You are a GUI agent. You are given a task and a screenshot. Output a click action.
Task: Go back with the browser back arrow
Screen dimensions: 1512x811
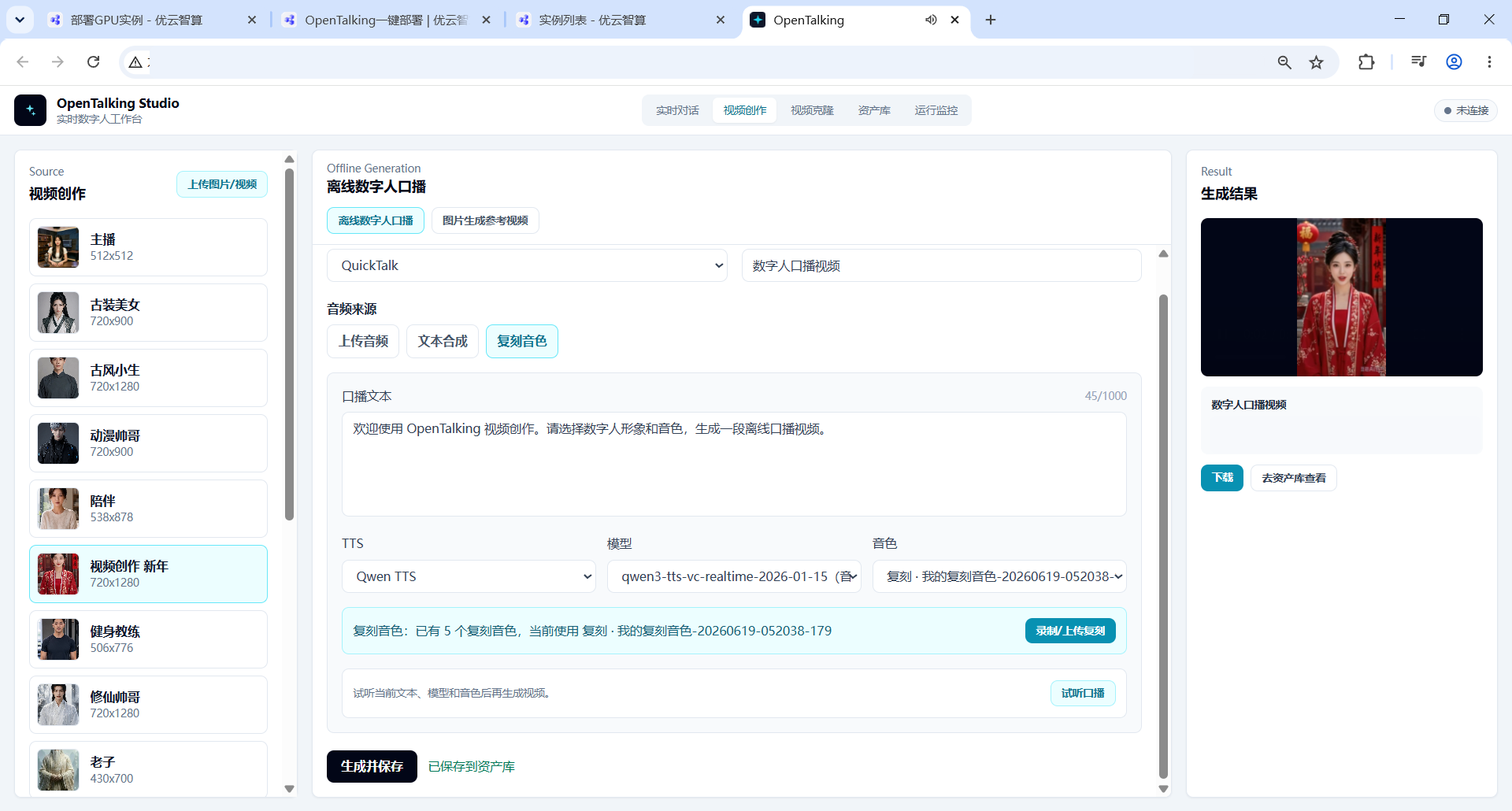[x=23, y=61]
